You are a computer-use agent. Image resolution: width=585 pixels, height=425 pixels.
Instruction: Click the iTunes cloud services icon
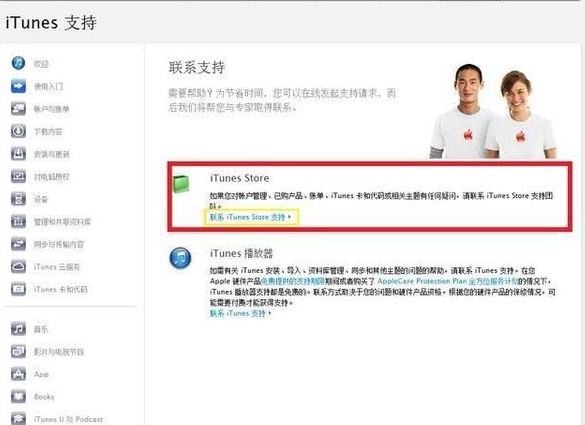(18, 267)
